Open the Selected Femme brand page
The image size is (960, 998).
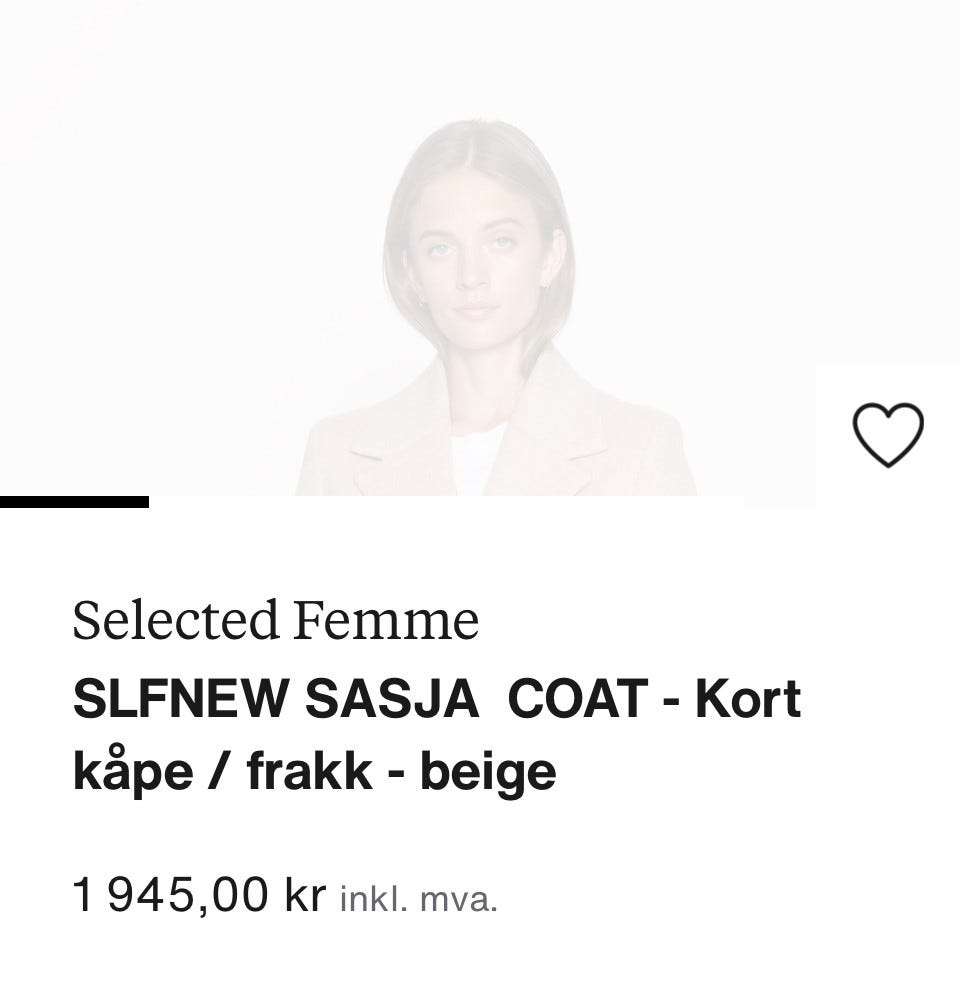[x=275, y=620]
